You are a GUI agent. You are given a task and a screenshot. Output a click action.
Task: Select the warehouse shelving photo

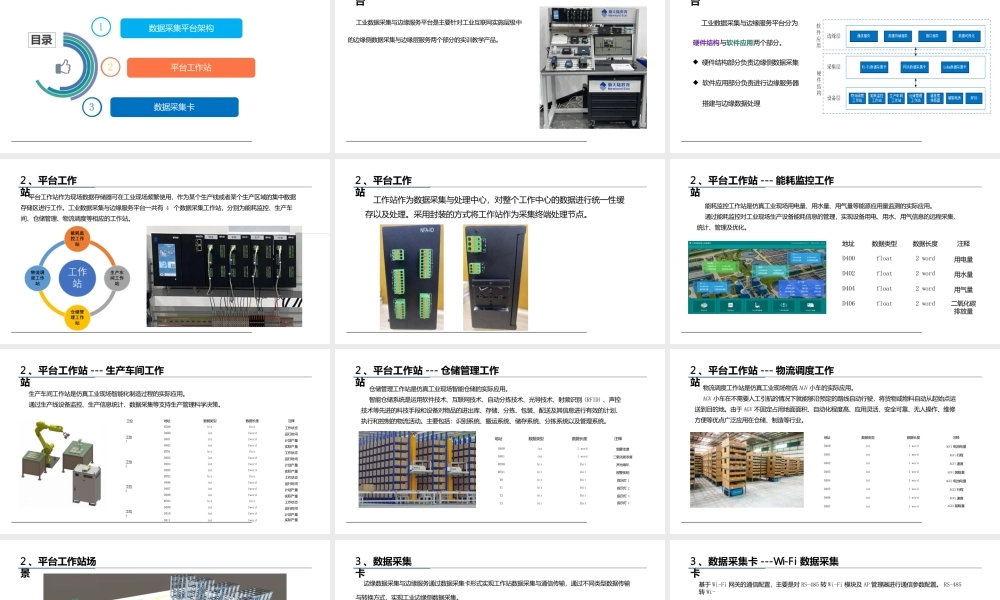(x=417, y=469)
